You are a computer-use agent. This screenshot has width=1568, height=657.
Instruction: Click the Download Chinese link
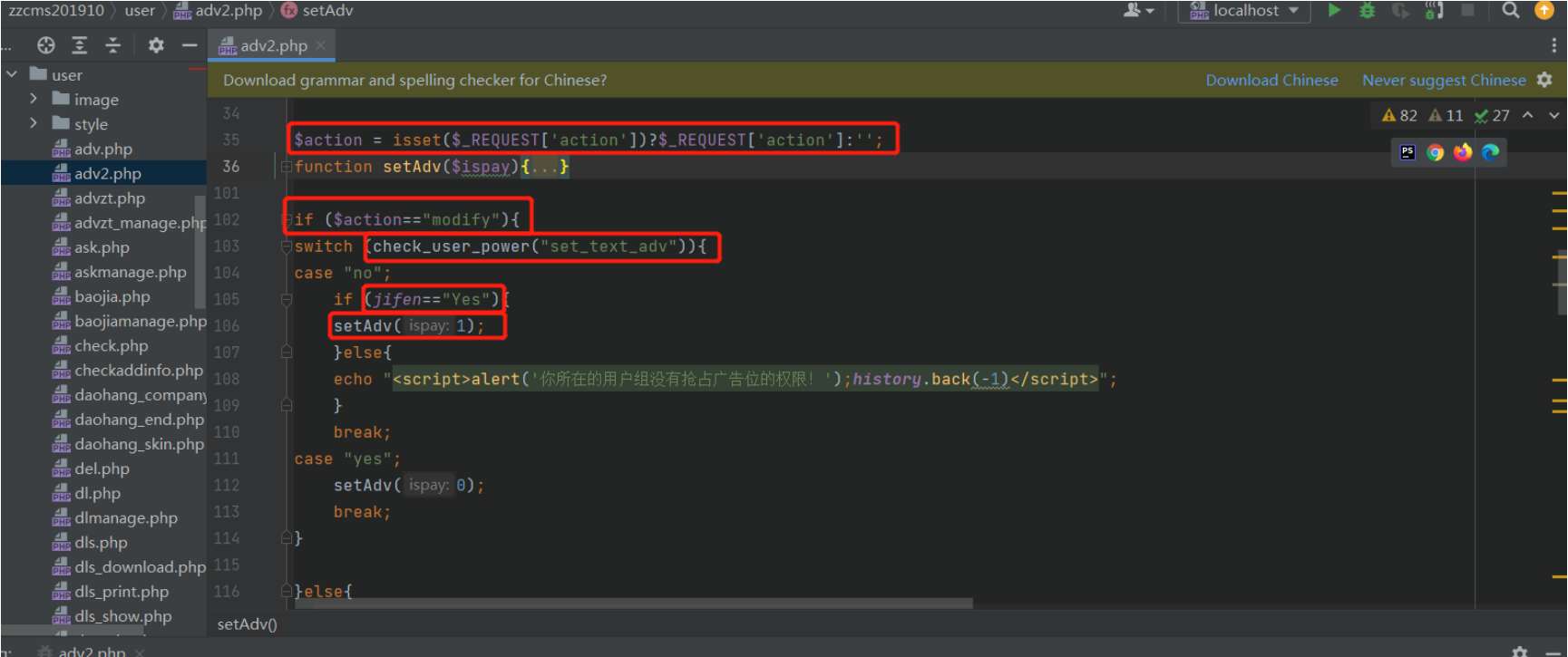tap(1271, 81)
